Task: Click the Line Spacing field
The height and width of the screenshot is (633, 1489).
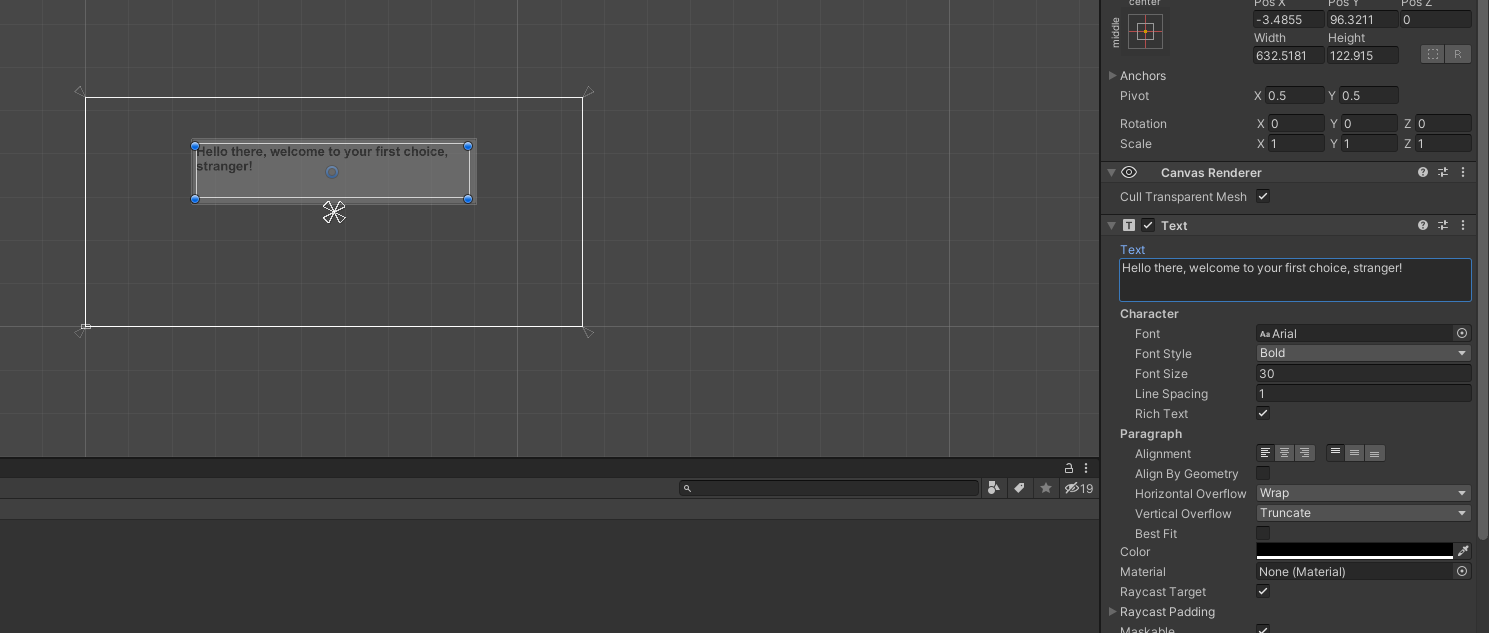Action: 1363,393
